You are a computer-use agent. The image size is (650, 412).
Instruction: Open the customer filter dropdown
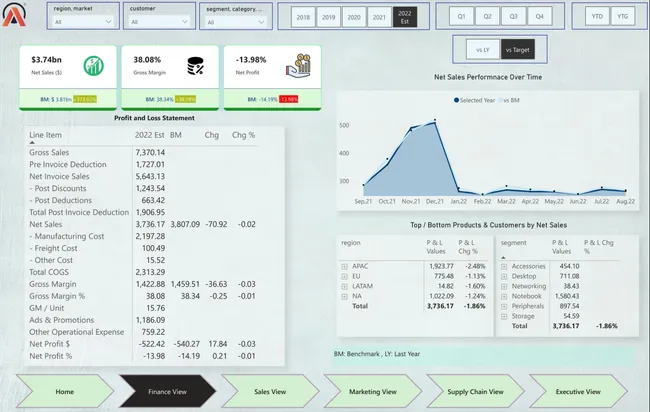click(x=160, y=22)
